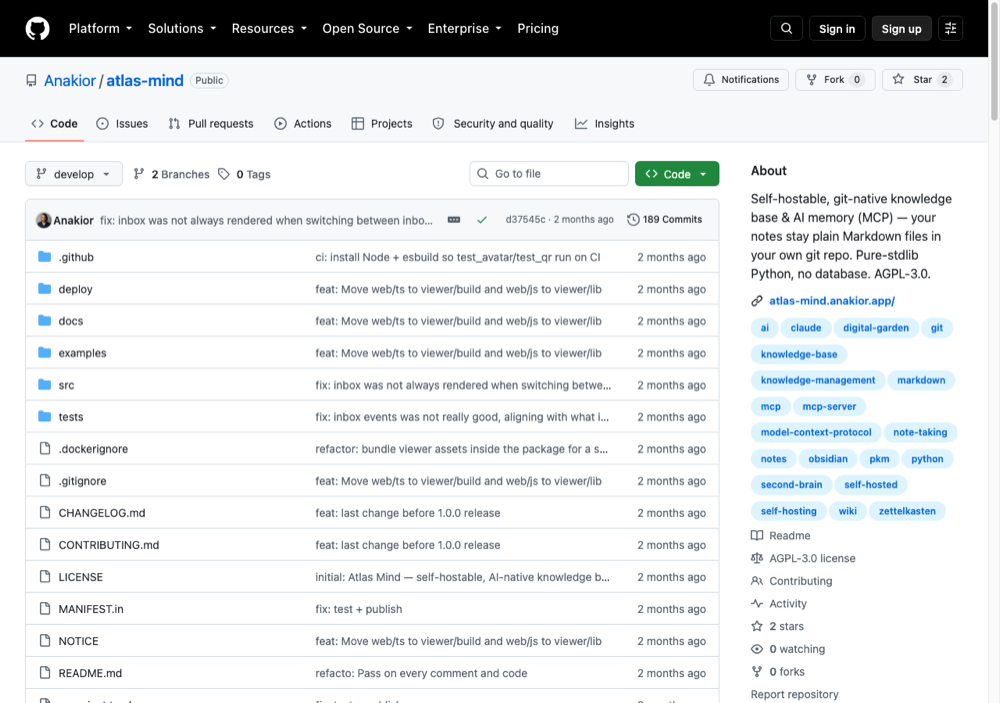1000x703 pixels.
Task: Open the 2 Branches list
Action: click(x=171, y=174)
